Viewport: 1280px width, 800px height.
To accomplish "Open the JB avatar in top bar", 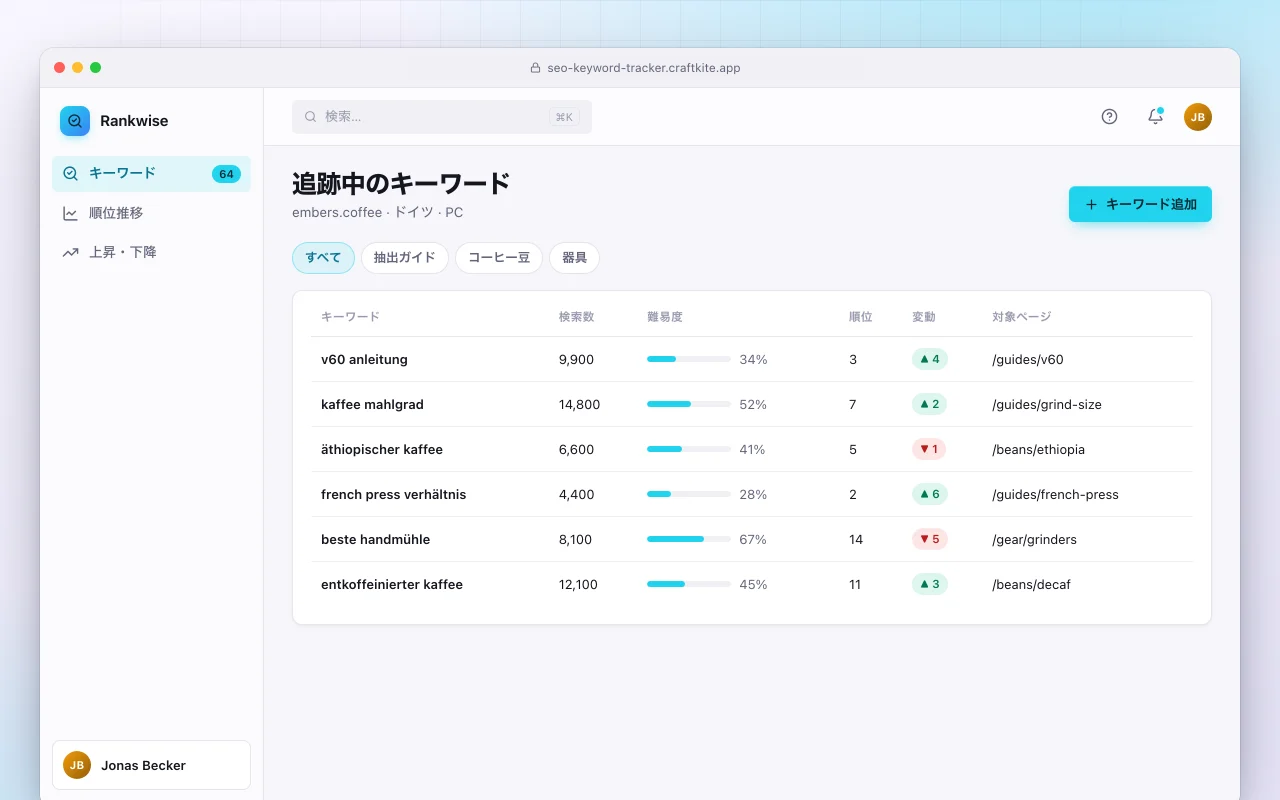I will pos(1198,117).
